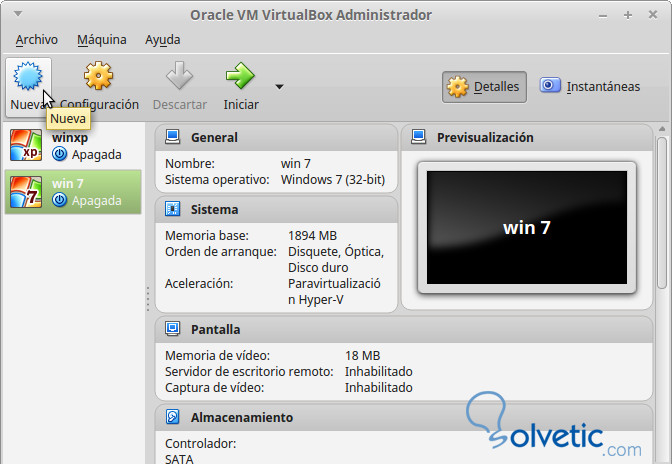
Task: Start the VM with Iniciar green arrow
Action: 240,76
